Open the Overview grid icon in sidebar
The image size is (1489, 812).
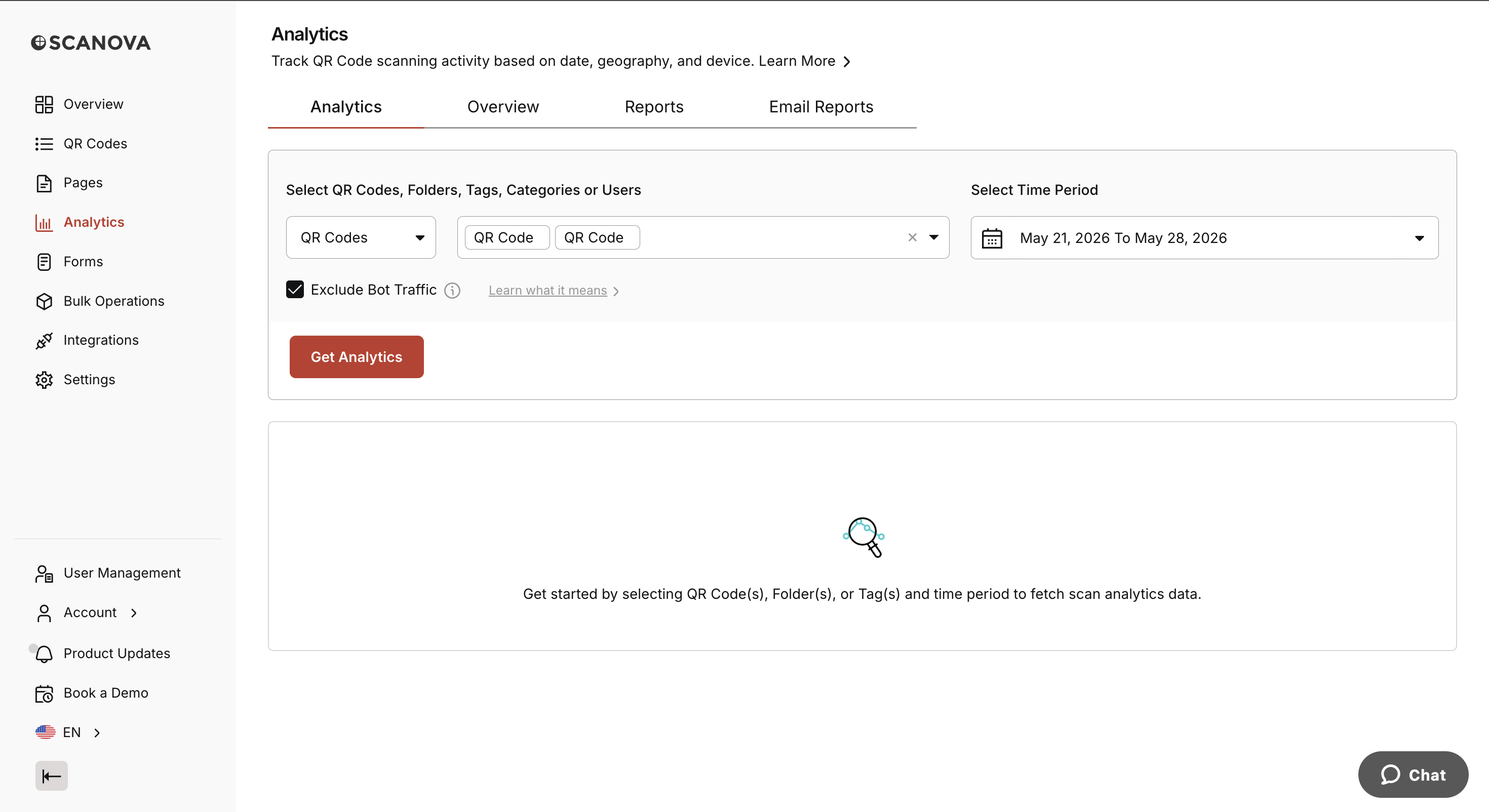coord(44,105)
